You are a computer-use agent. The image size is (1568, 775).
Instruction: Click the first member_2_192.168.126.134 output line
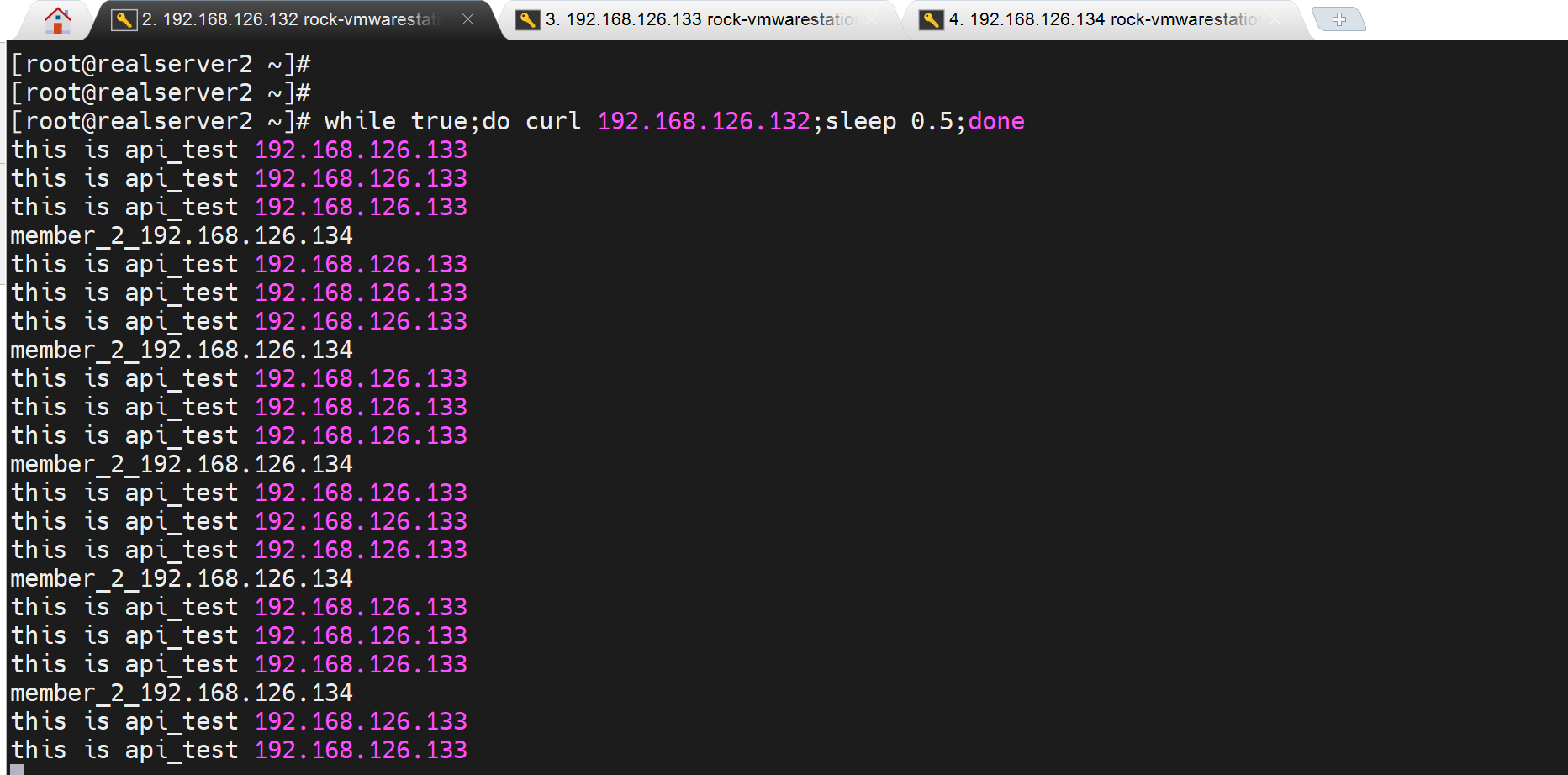[182, 236]
